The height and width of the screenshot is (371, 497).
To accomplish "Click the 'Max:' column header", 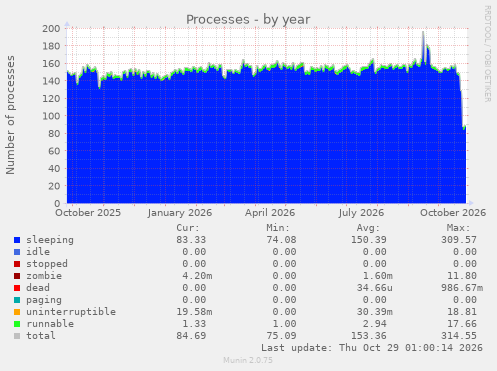I will point(458,228).
